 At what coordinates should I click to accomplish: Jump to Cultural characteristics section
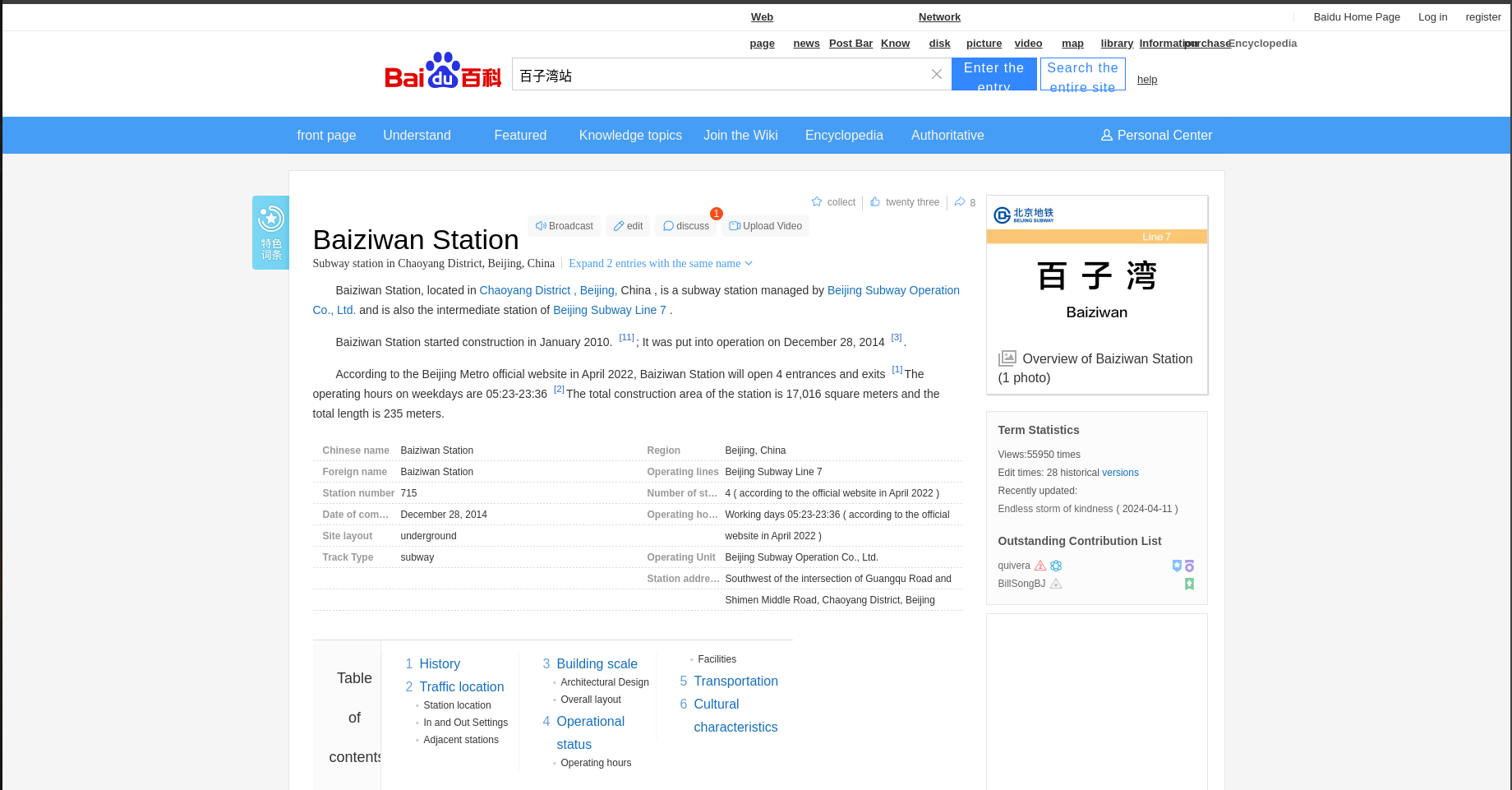tap(735, 715)
